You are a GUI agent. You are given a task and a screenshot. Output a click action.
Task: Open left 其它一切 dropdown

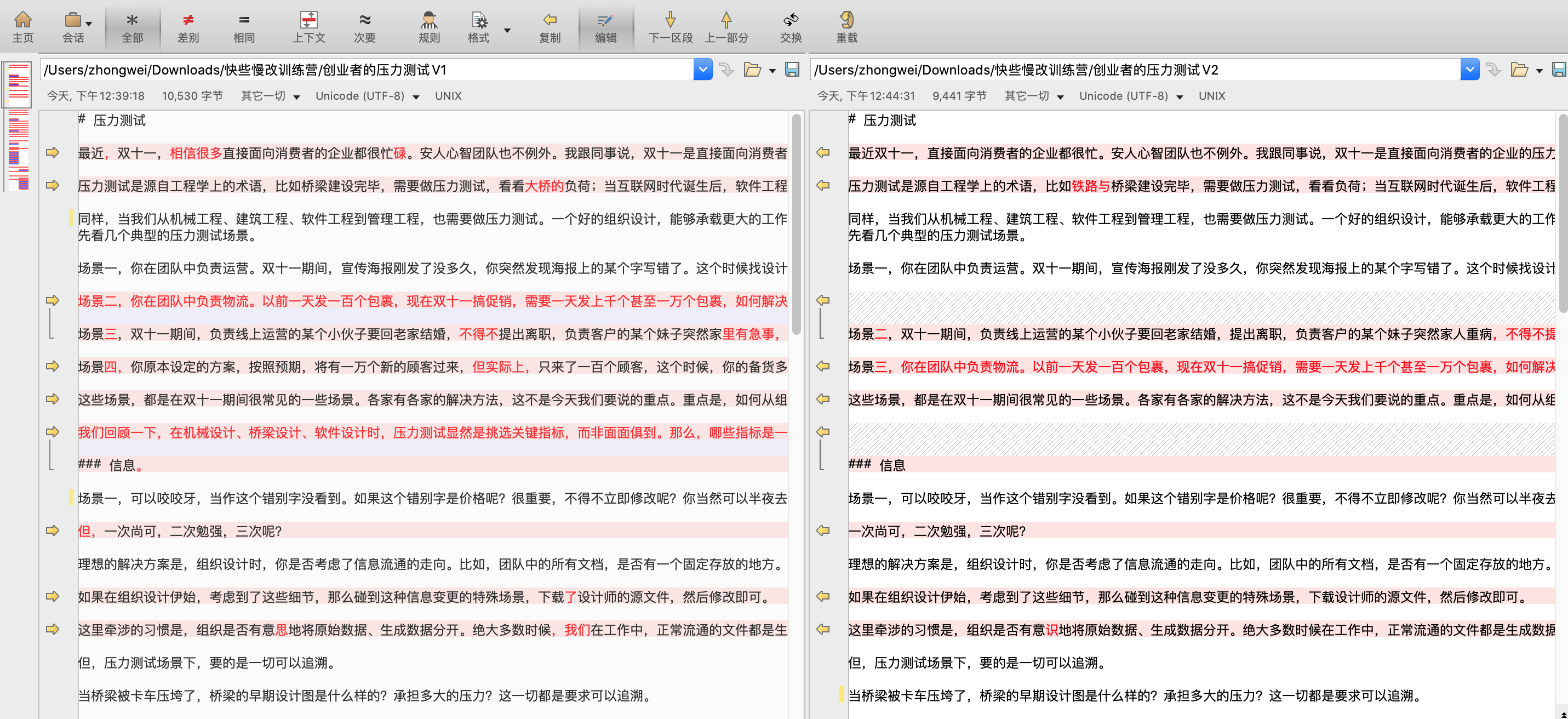click(270, 96)
